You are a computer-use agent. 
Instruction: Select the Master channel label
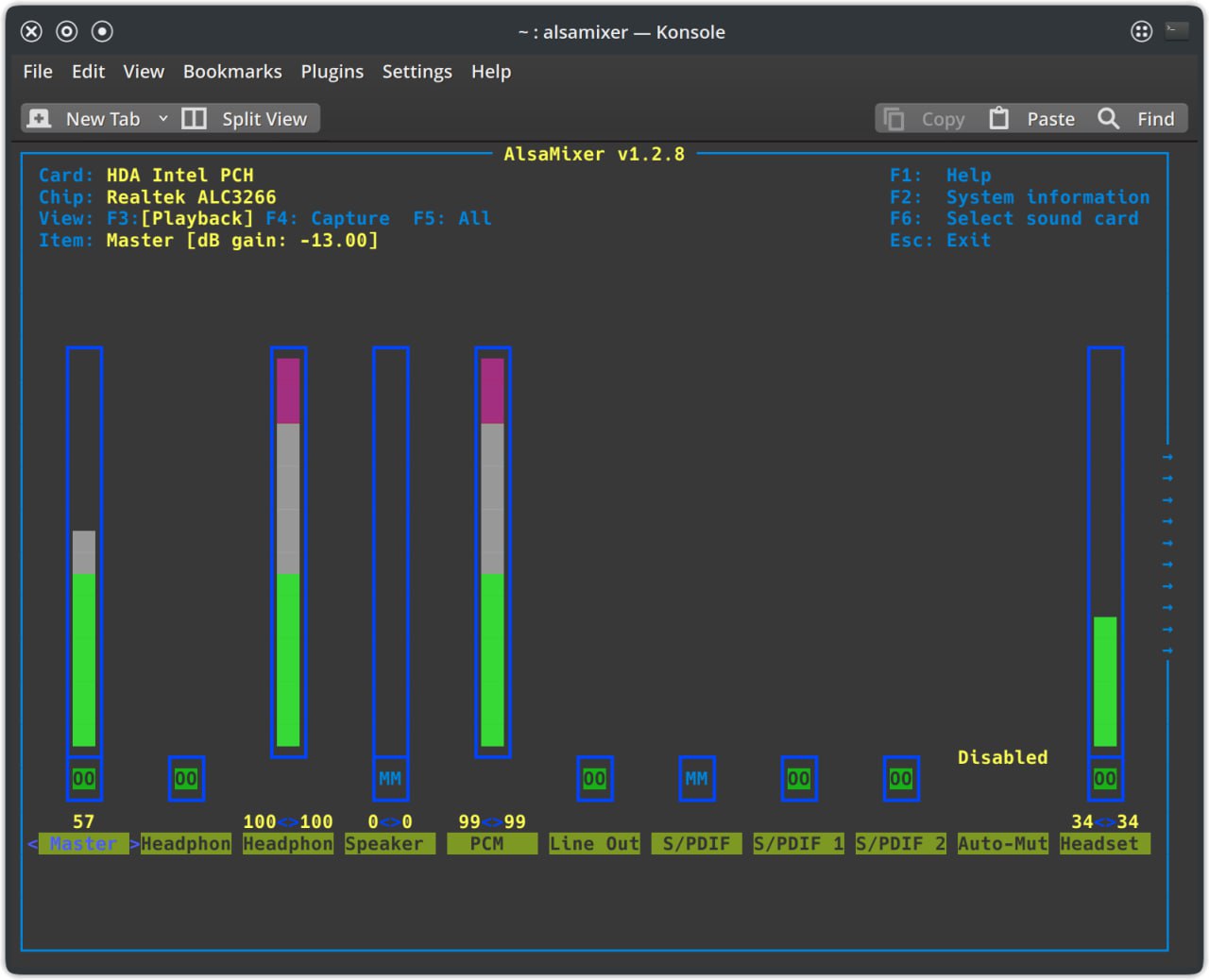coord(84,844)
